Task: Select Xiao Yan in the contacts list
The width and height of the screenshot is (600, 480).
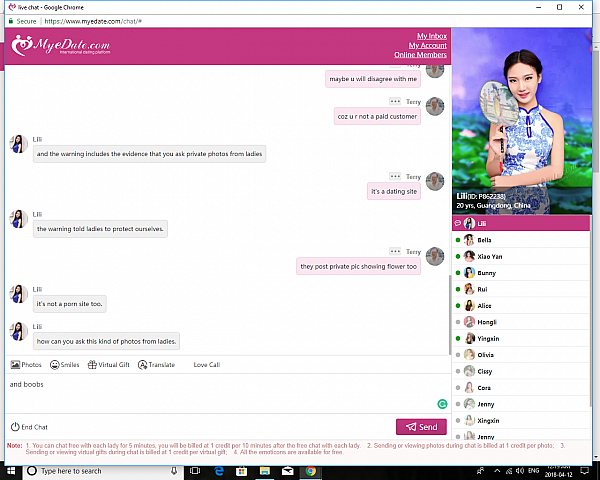Action: point(489,256)
